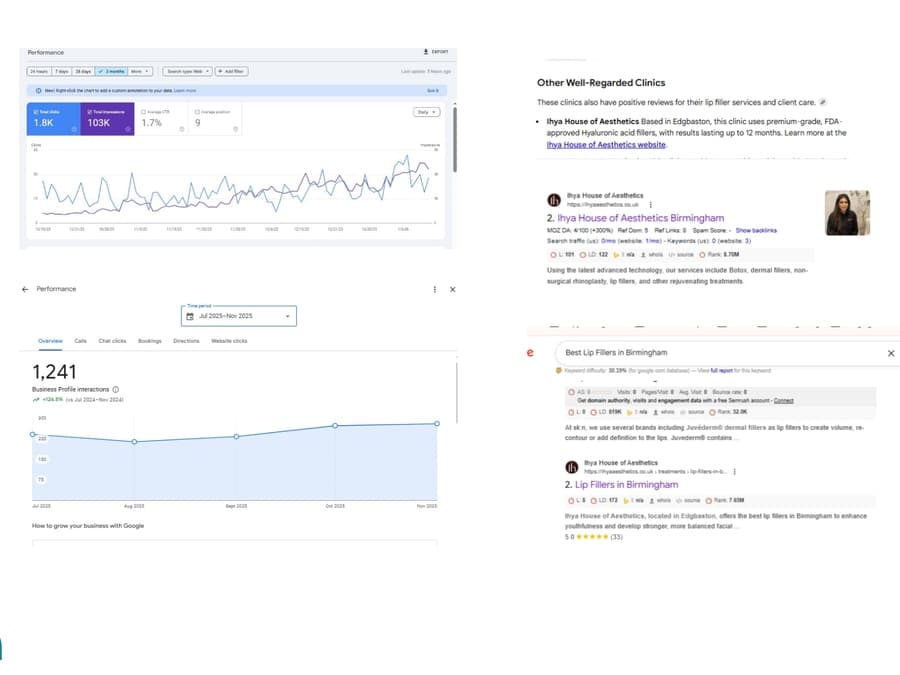The width and height of the screenshot is (900, 675).
Task: Click the Ihya logo icon above Lip Fillers result
Action: pos(572,467)
